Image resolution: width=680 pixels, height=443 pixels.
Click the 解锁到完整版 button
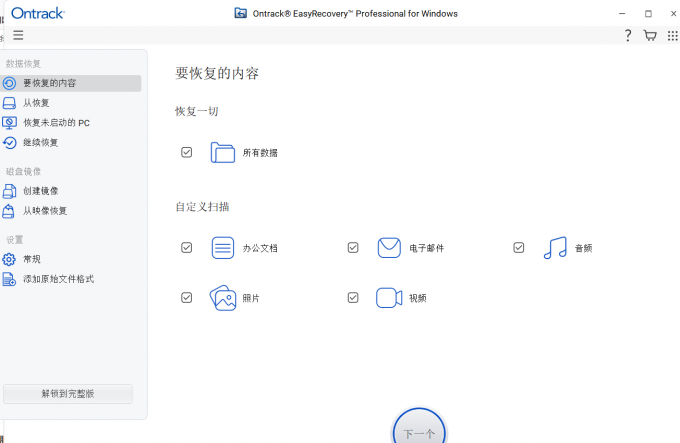[68, 394]
